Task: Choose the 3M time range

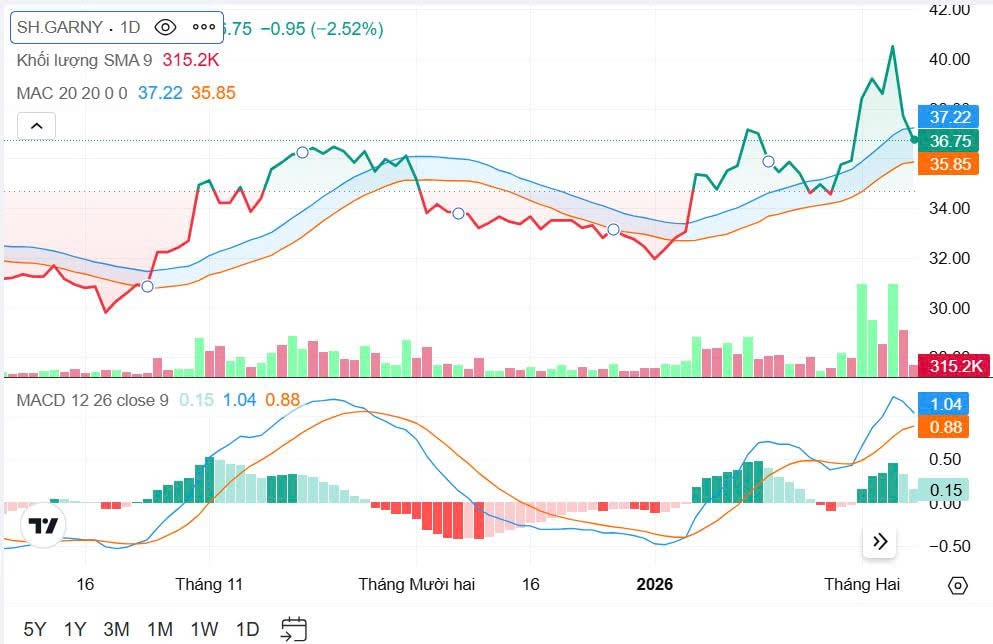Action: click(x=117, y=629)
